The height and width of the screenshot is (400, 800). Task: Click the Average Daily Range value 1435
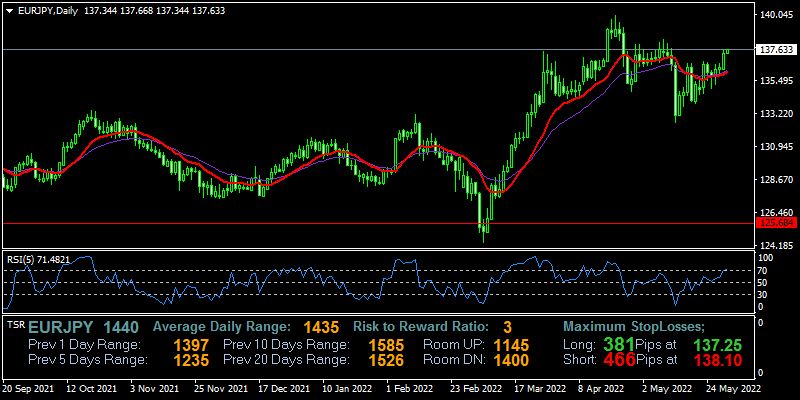click(x=321, y=327)
